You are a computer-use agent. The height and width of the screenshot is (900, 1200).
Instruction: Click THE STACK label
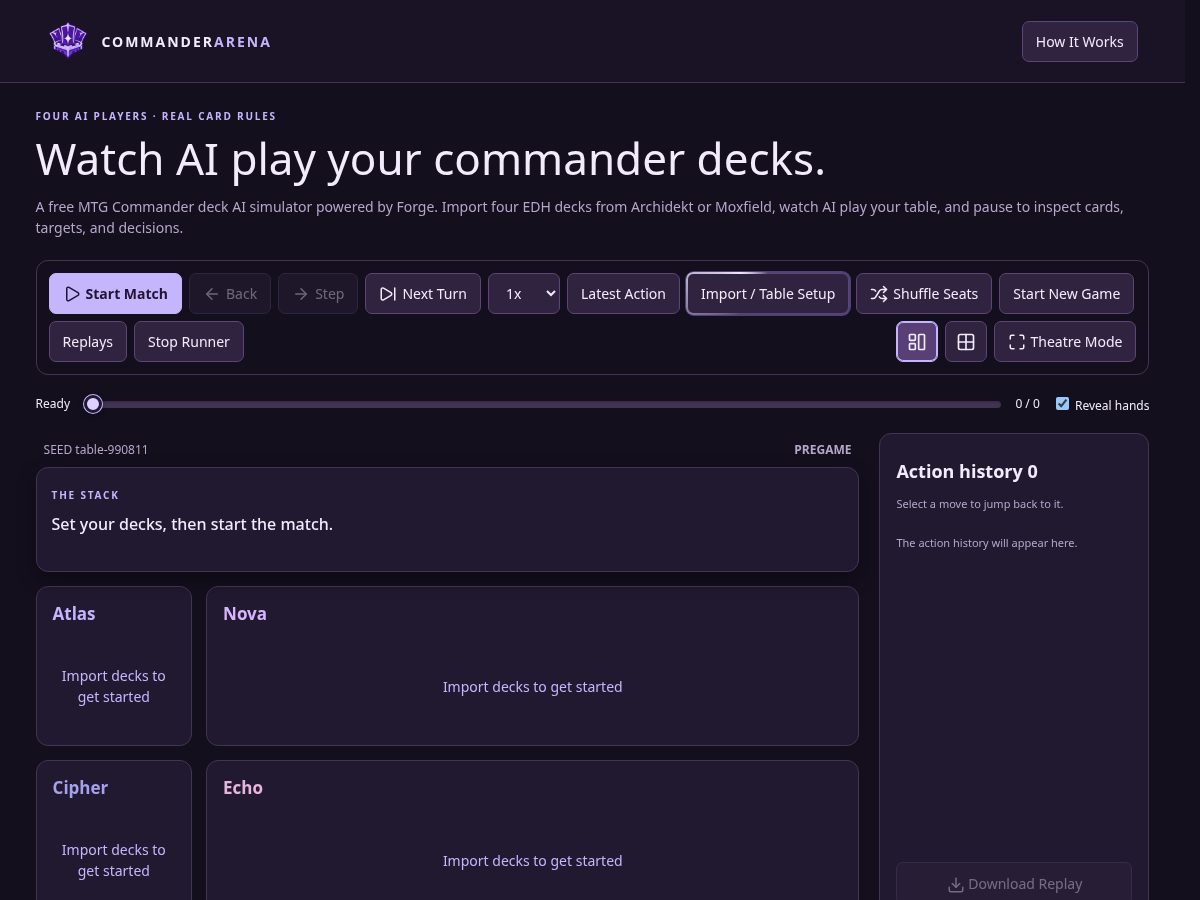85,495
